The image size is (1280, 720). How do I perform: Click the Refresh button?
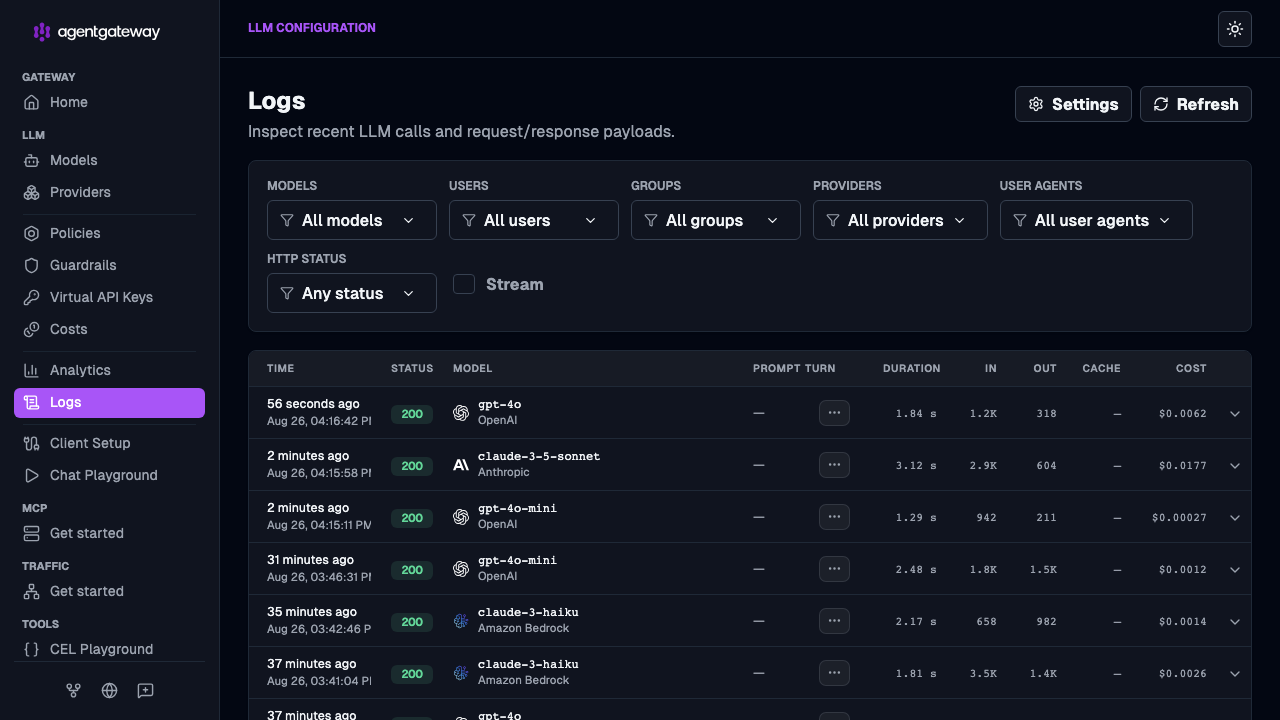pos(1196,104)
